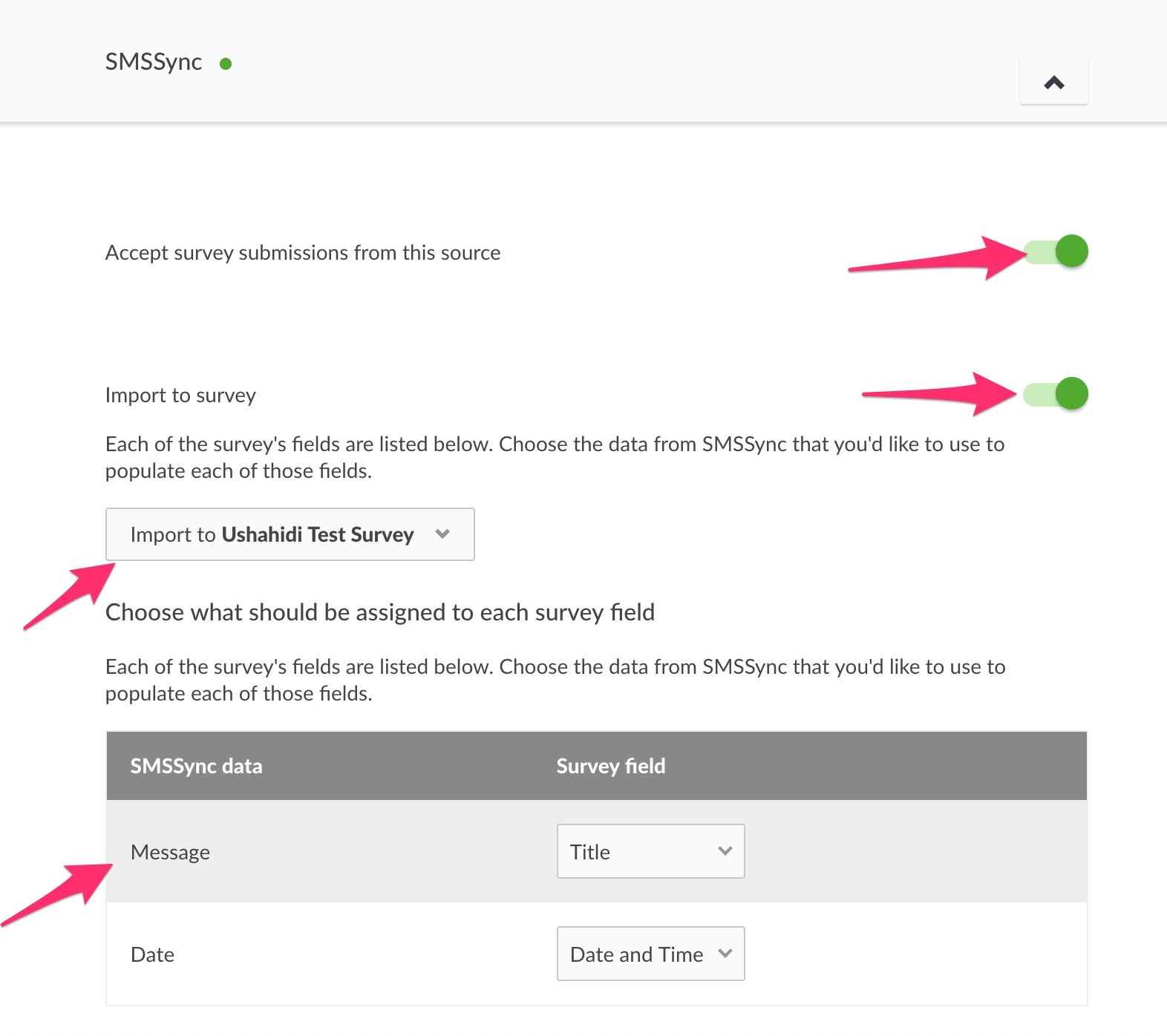This screenshot has height=1036, width=1167.
Task: Collapse the SMSSync panel with the up chevron
Action: tap(1053, 82)
